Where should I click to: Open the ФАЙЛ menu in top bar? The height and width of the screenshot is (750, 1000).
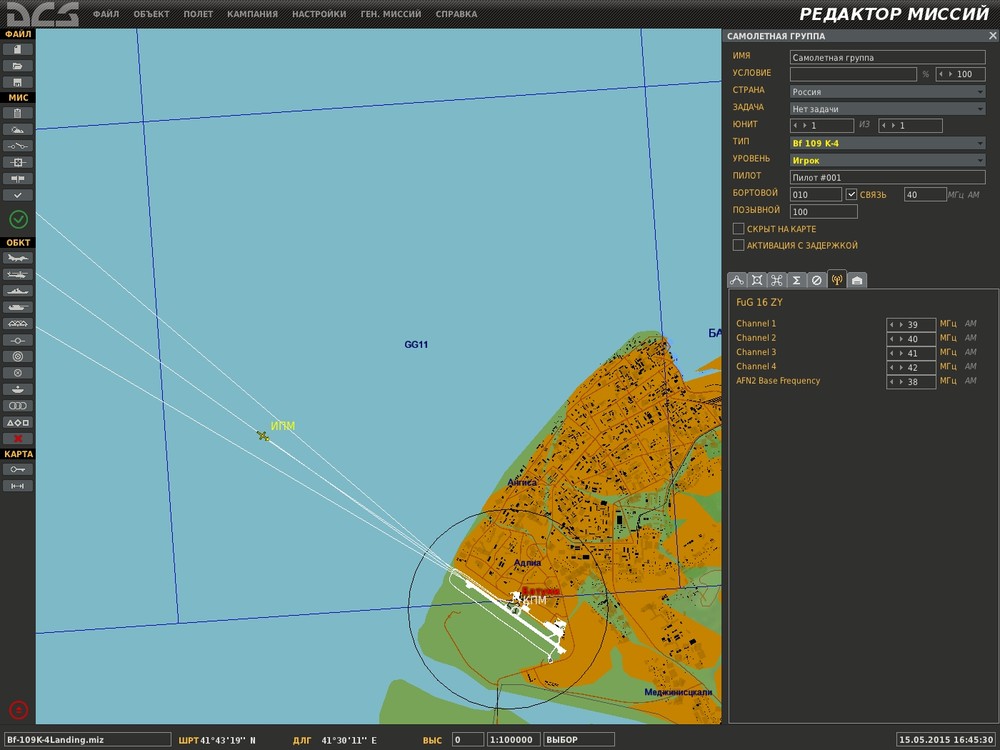click(106, 14)
